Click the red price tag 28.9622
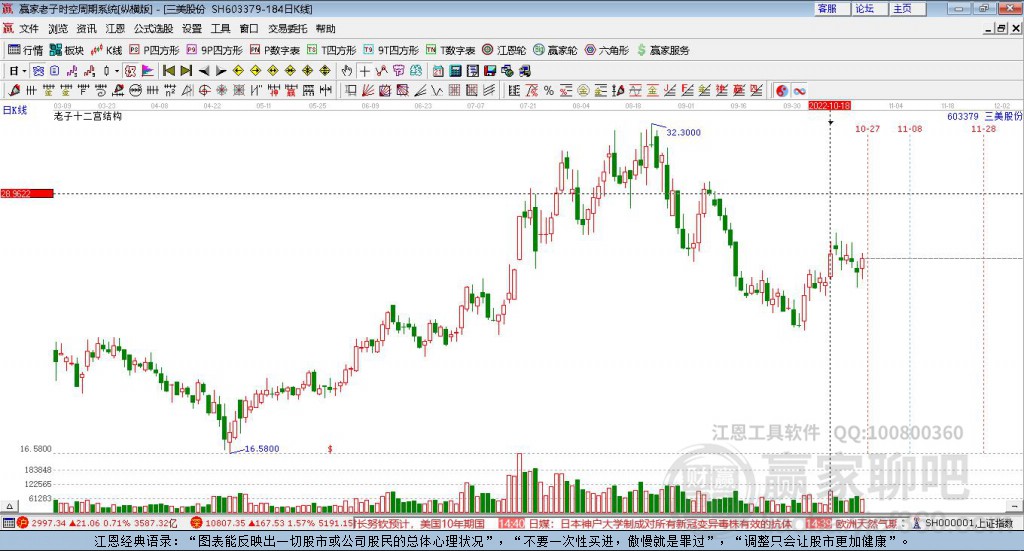Image resolution: width=1024 pixels, height=551 pixels. point(27,194)
